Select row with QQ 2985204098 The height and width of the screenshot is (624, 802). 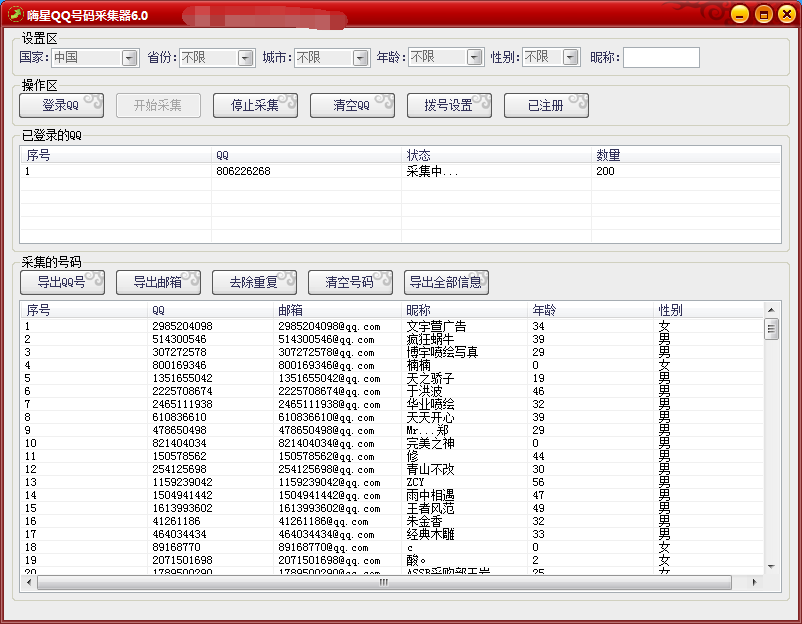coord(182,326)
